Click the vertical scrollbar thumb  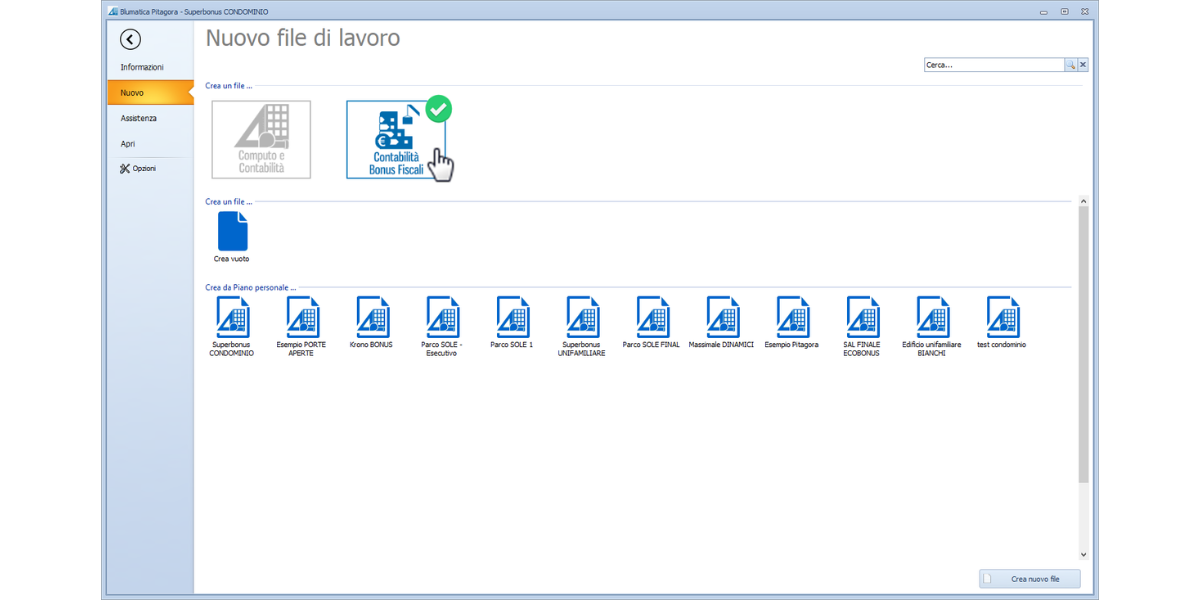(x=1084, y=345)
